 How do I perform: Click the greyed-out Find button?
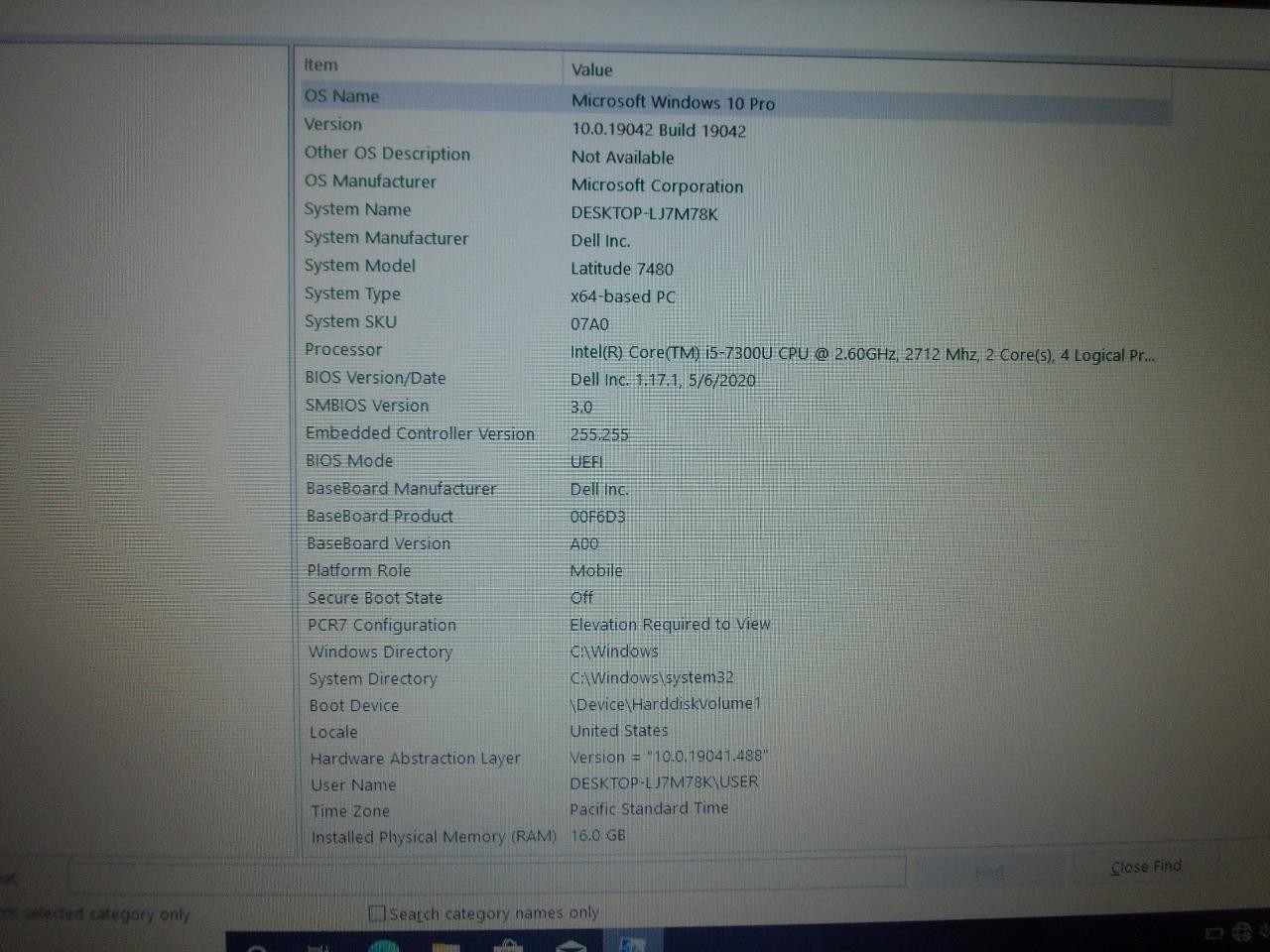pyautogui.click(x=988, y=873)
